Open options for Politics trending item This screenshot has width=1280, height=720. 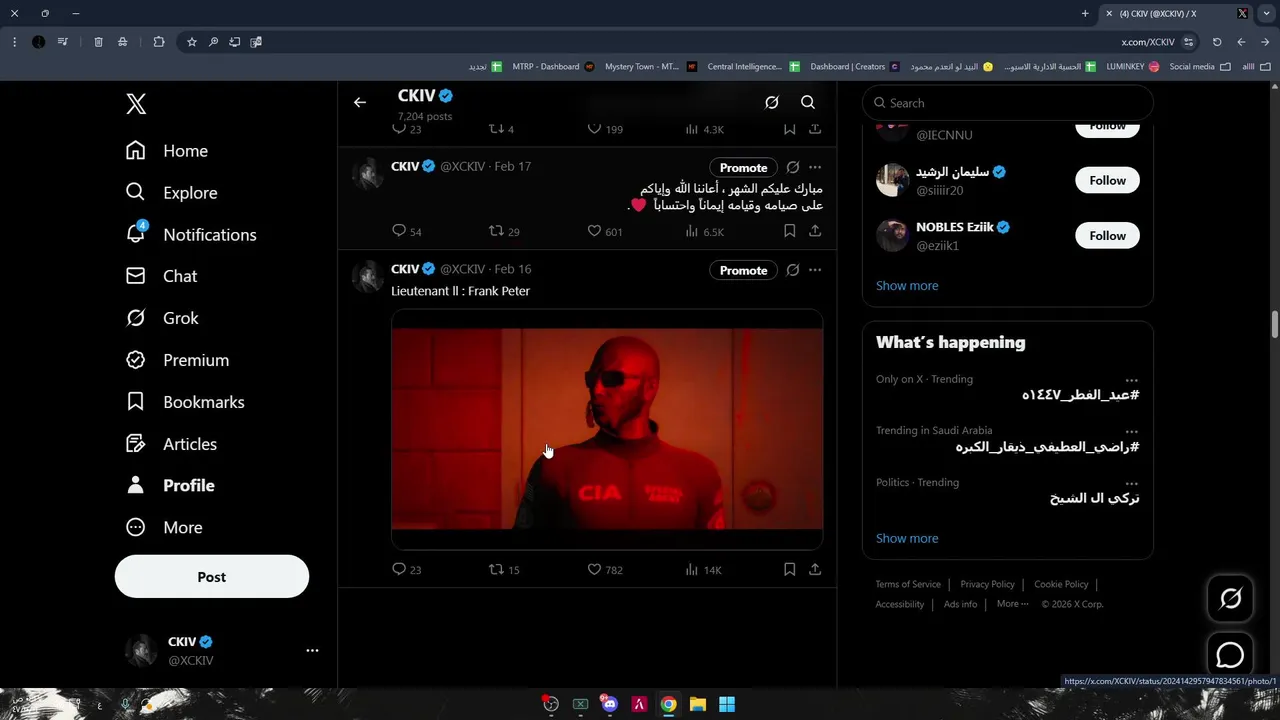(x=1131, y=483)
